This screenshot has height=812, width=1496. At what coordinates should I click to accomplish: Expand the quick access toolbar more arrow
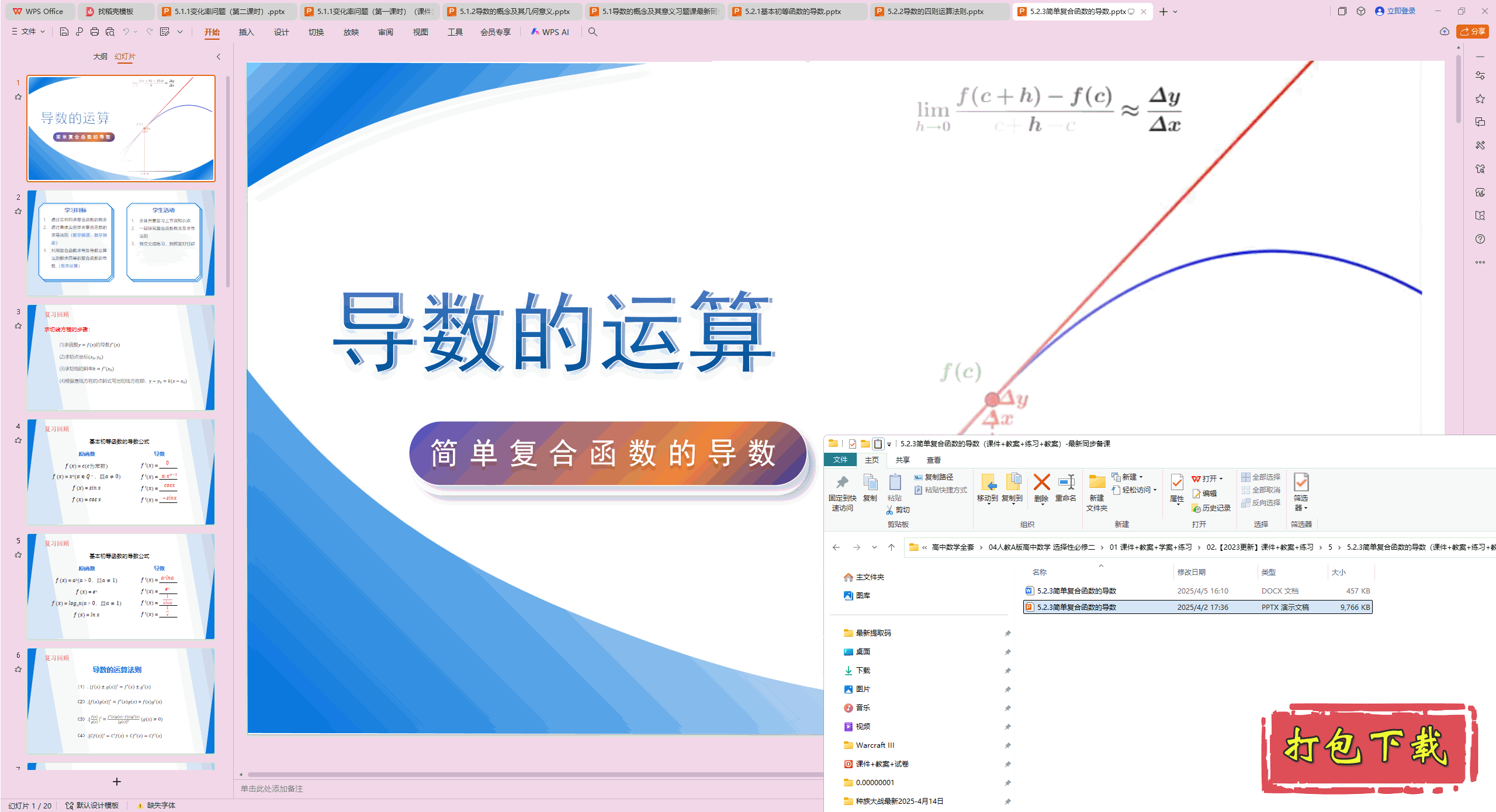180,32
